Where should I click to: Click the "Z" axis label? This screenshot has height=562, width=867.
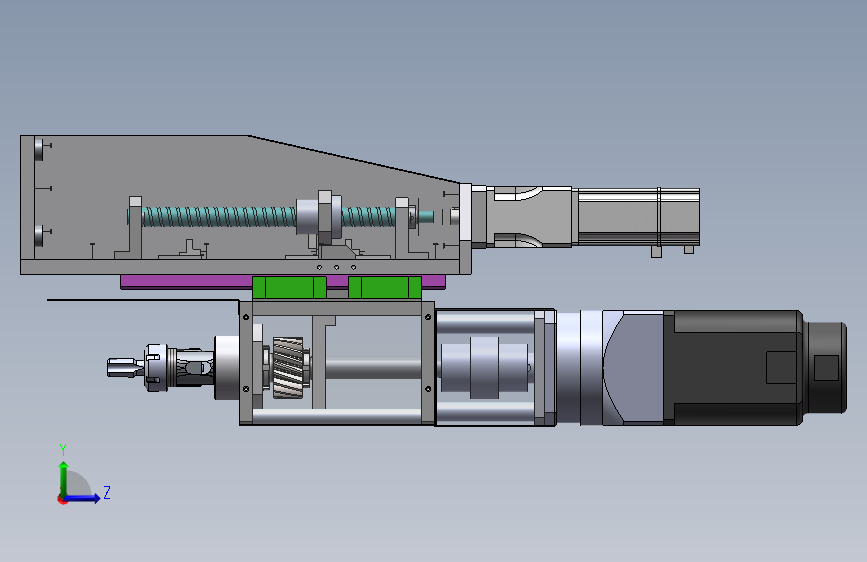click(x=107, y=492)
